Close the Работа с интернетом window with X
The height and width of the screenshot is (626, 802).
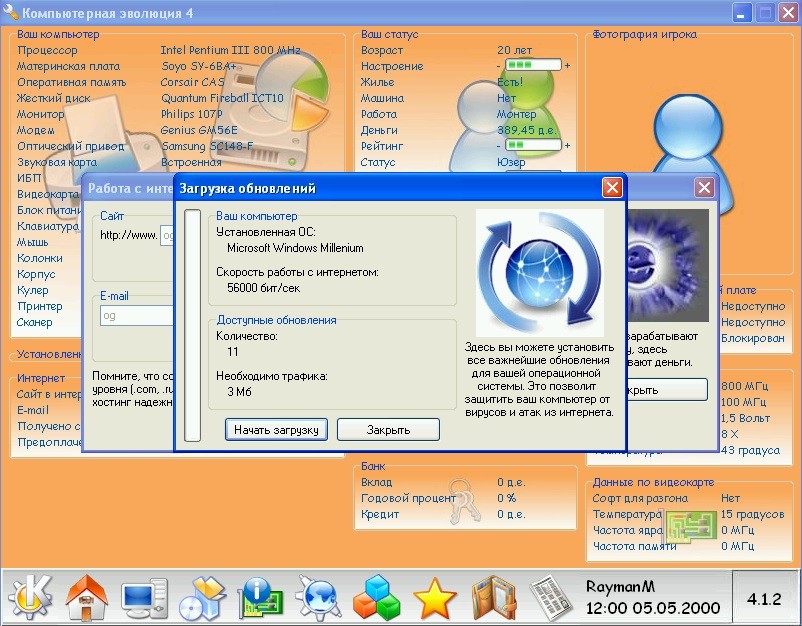[x=704, y=188]
